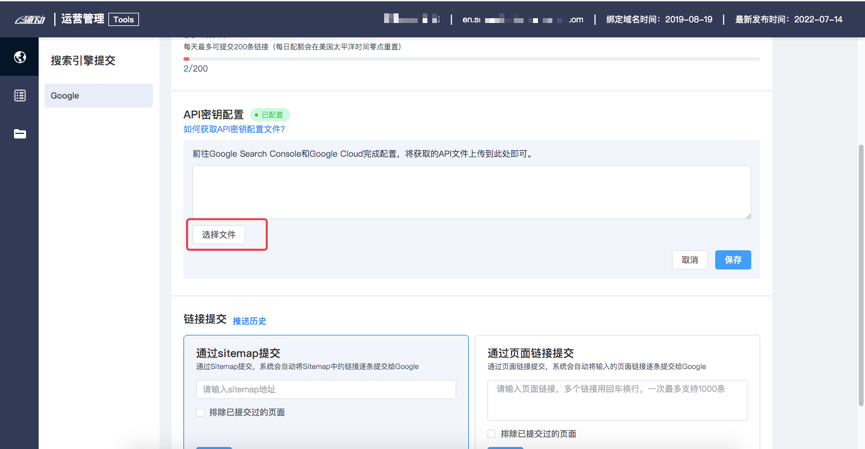Open the 如何获取API密钥配置文件 help link

tap(234, 129)
